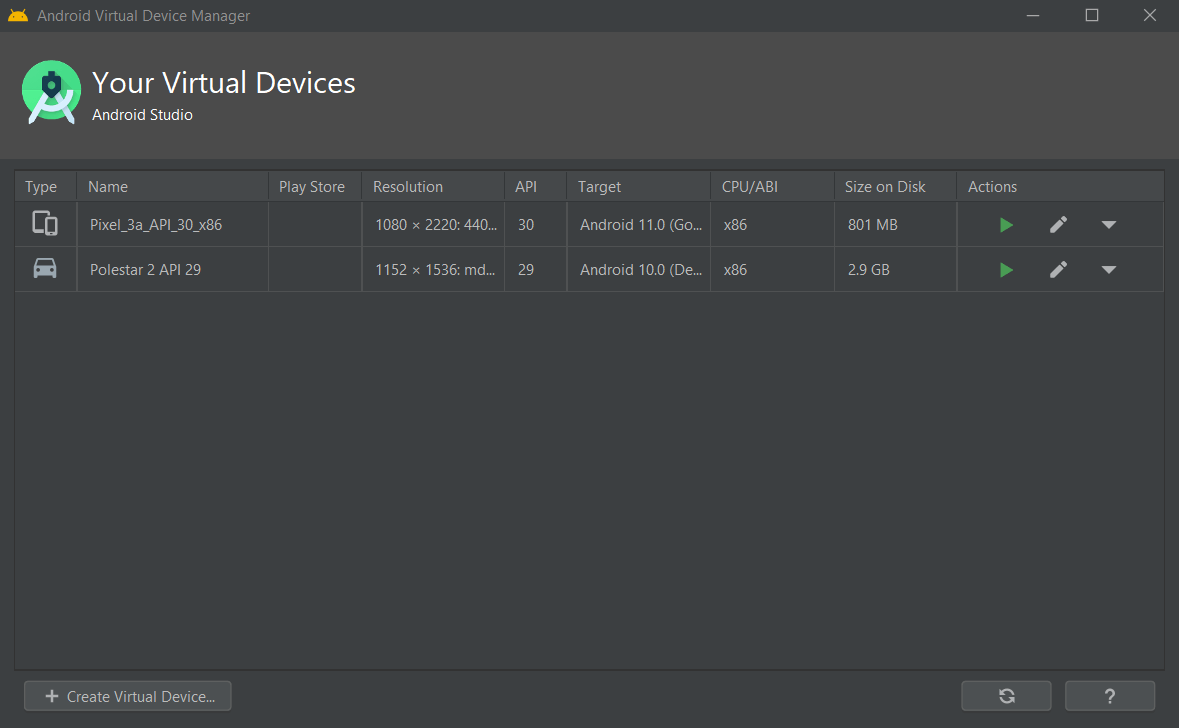Expand more actions menu for Polestar 2
1179x728 pixels.
point(1108,270)
